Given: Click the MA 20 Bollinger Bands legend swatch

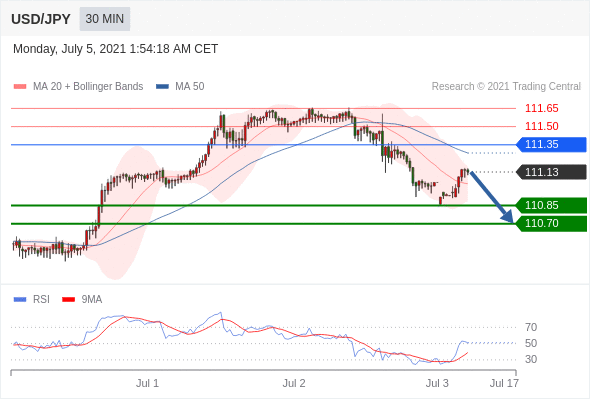Looking at the screenshot, I should [20, 87].
